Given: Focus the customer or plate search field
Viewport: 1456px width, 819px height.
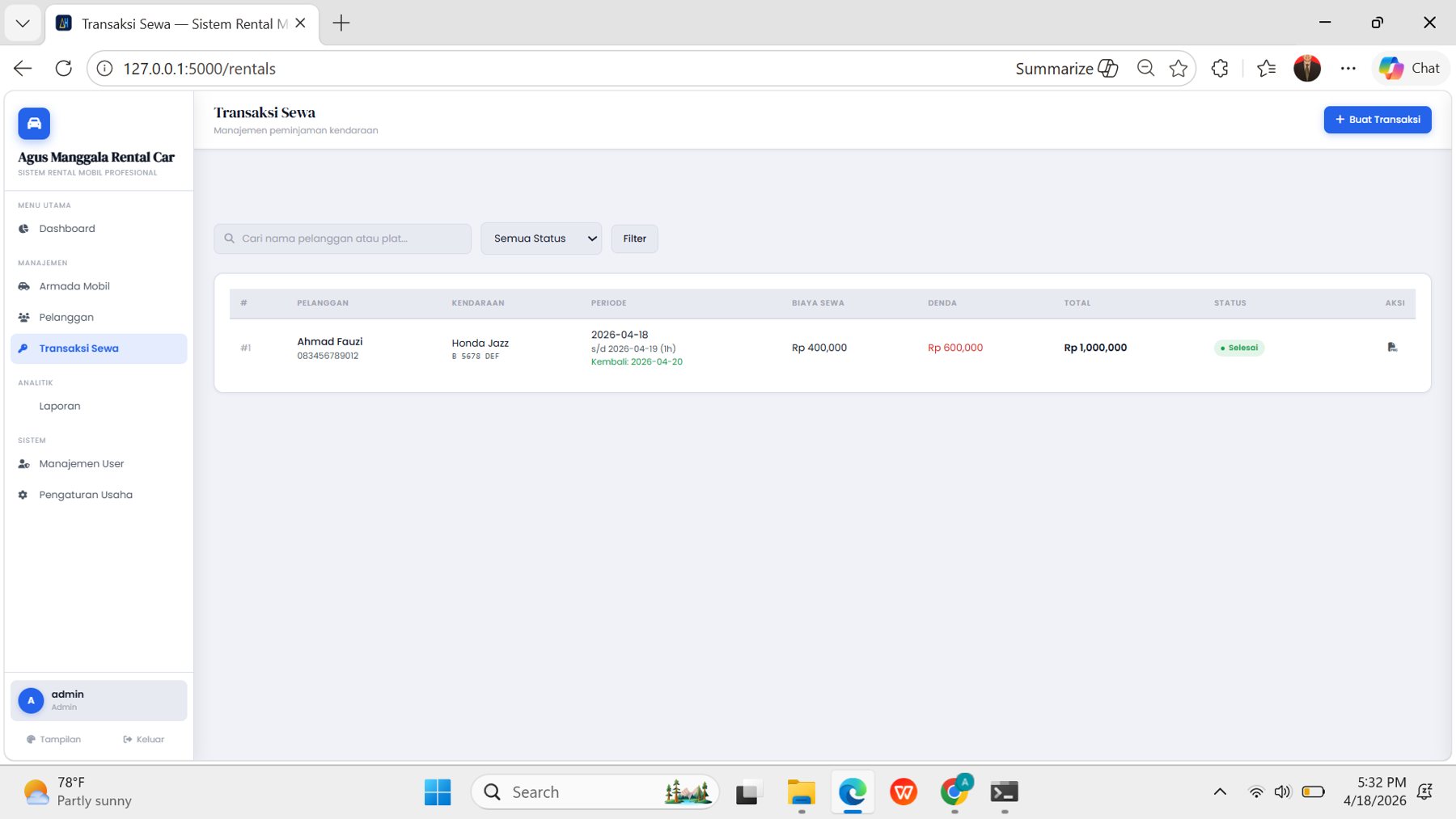Looking at the screenshot, I should tap(343, 239).
